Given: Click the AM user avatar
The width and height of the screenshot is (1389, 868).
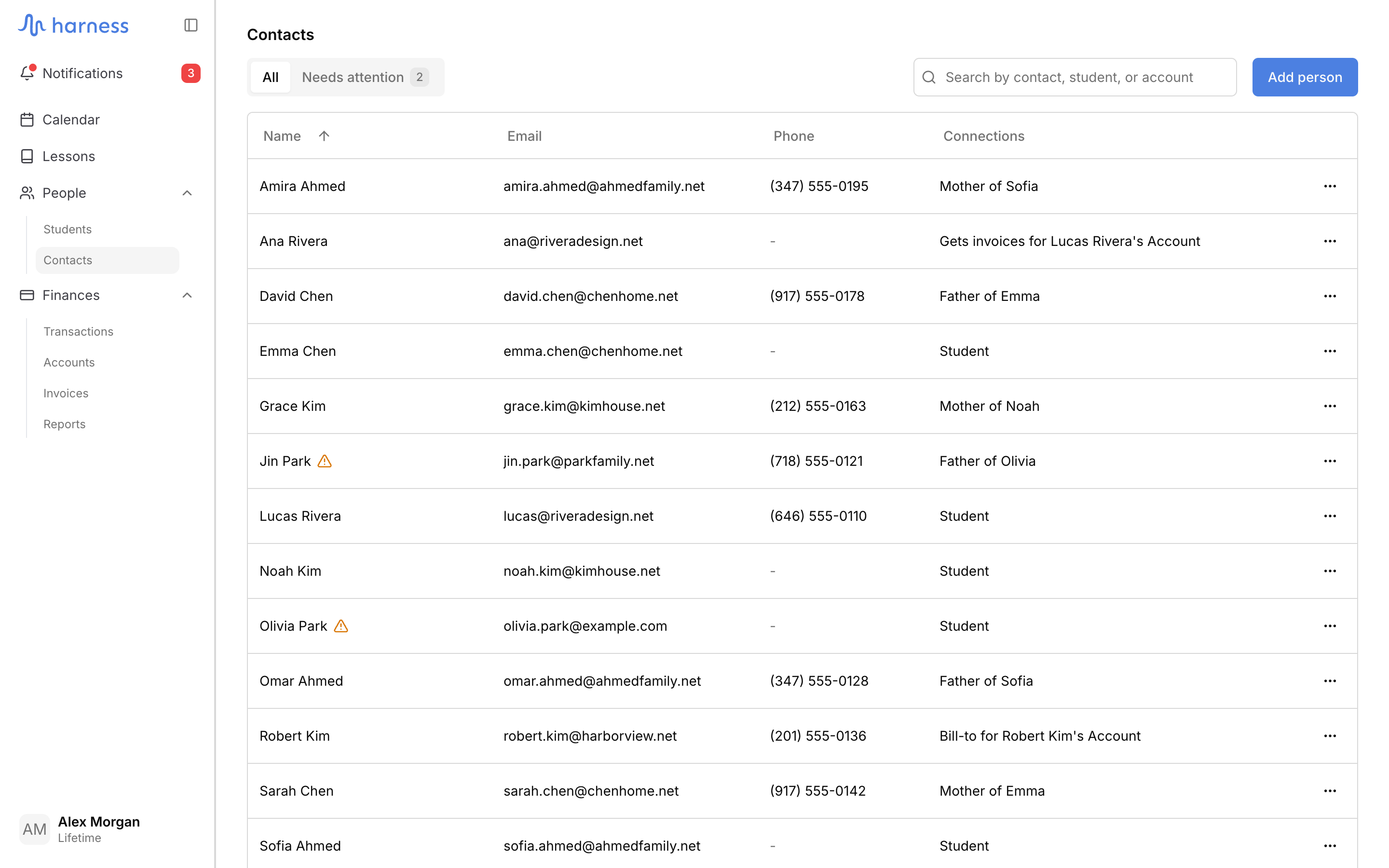Looking at the screenshot, I should [34, 829].
